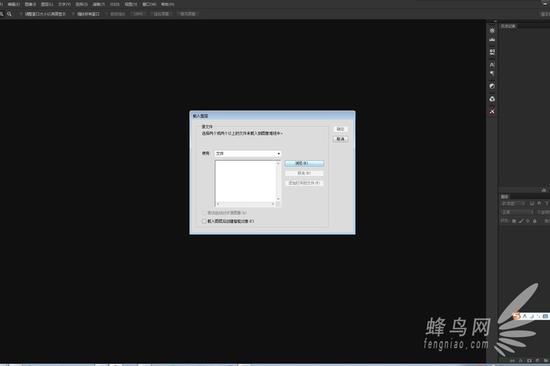The image size is (550, 366).
Task: Click the Sogou input method icon
Action: click(x=516, y=316)
